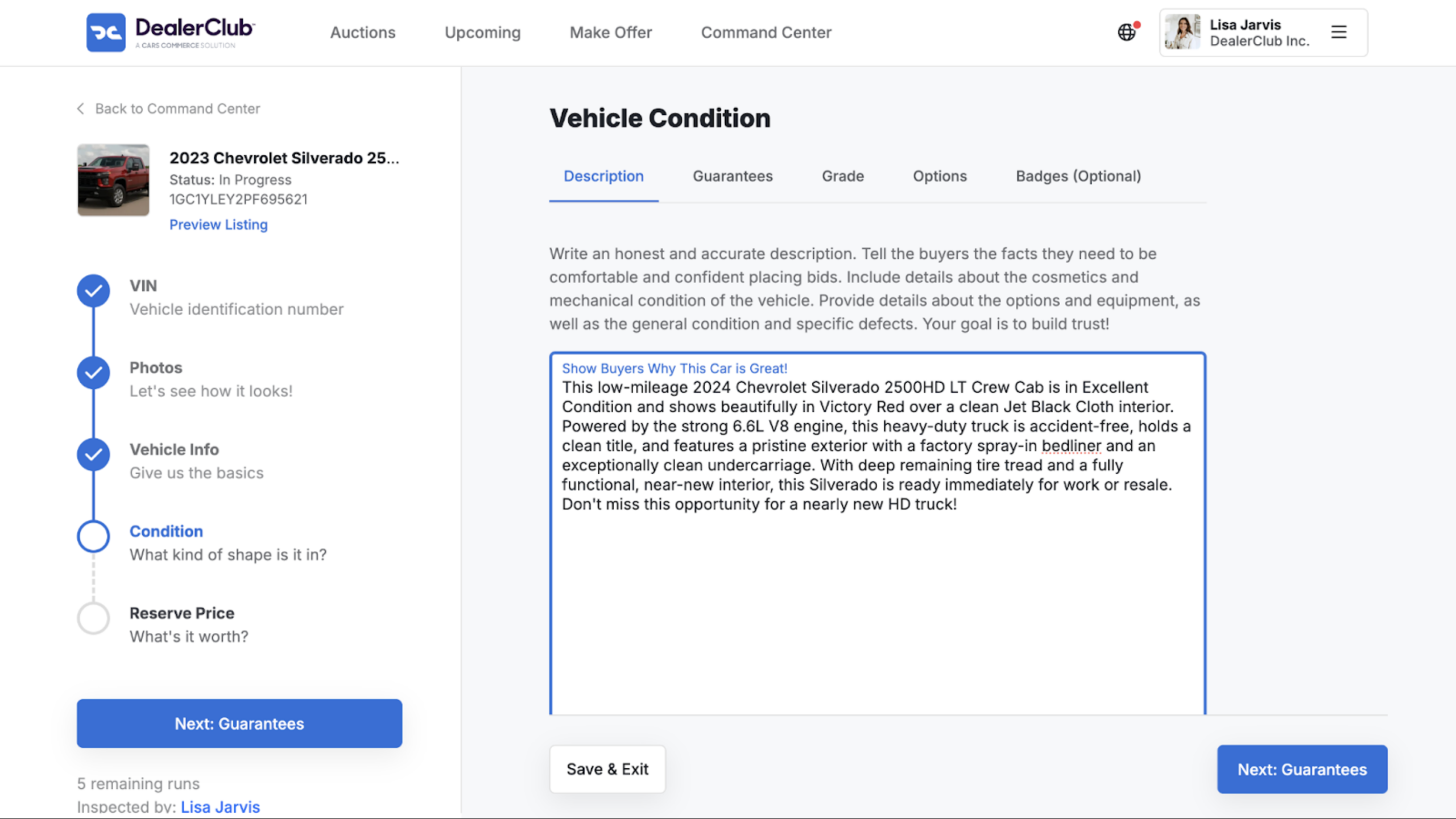Select the Vehicle Info step checkmark
Screen dimensions: 1456x819
click(x=93, y=455)
